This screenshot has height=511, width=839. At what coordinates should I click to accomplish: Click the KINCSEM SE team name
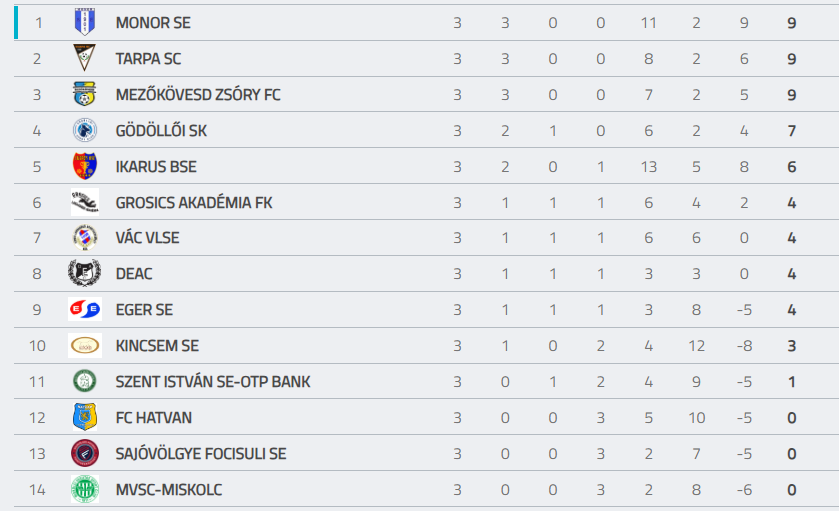tap(157, 346)
